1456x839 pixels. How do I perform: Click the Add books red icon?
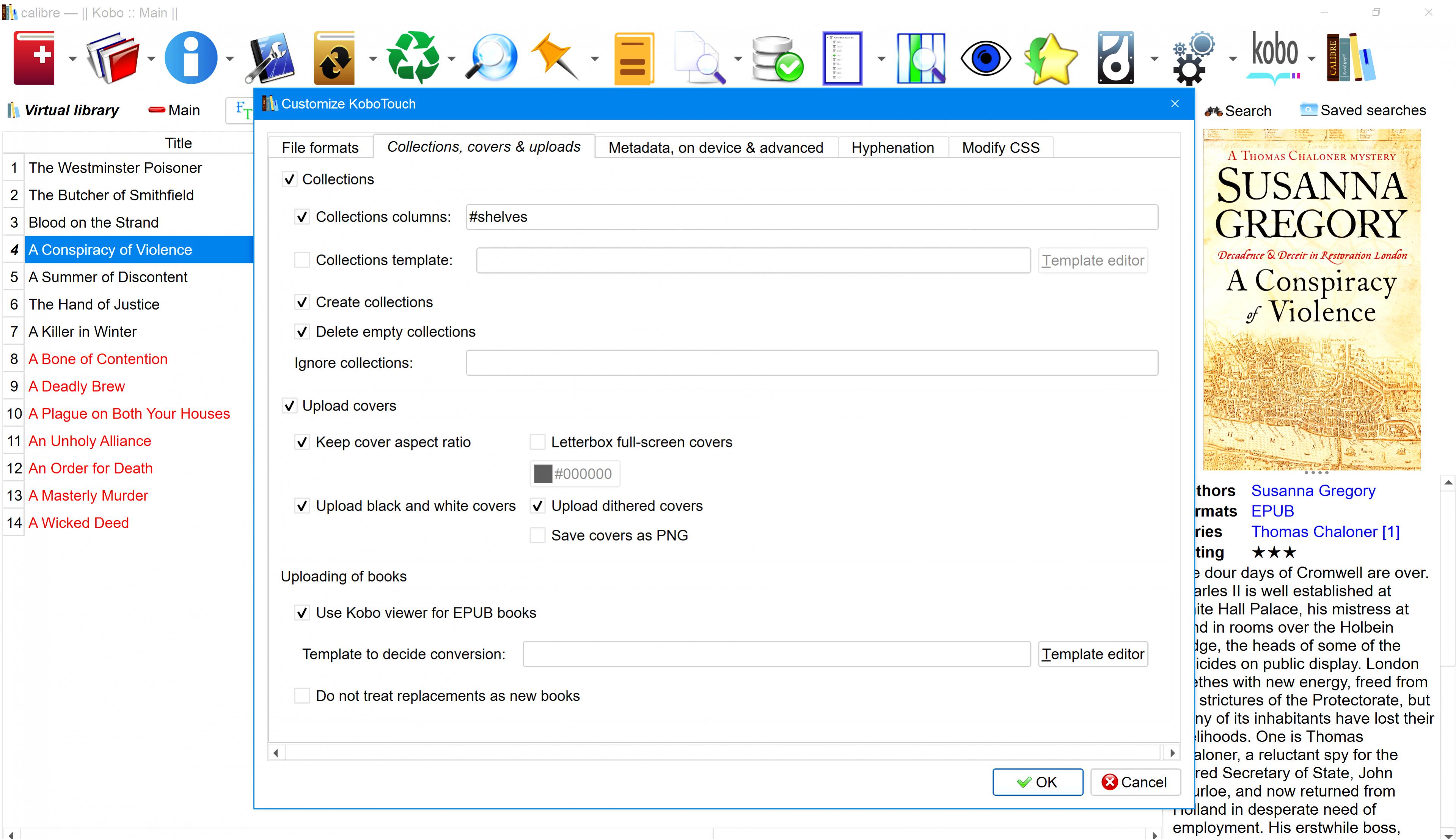35,58
